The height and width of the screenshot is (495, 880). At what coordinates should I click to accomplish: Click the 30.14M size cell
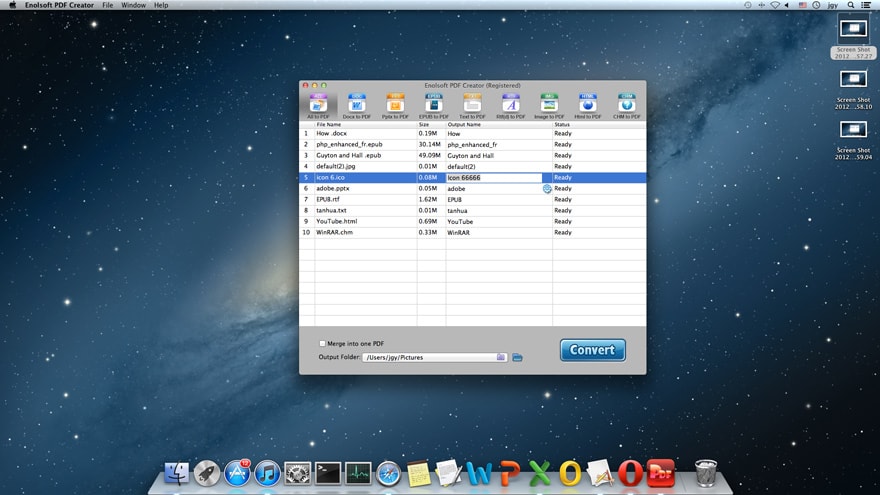tap(429, 144)
